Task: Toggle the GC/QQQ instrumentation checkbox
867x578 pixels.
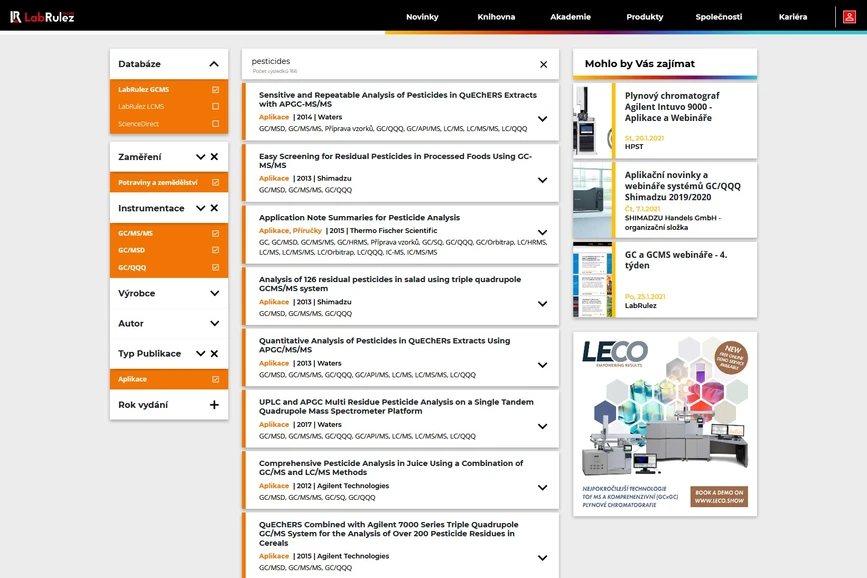Action: point(215,268)
